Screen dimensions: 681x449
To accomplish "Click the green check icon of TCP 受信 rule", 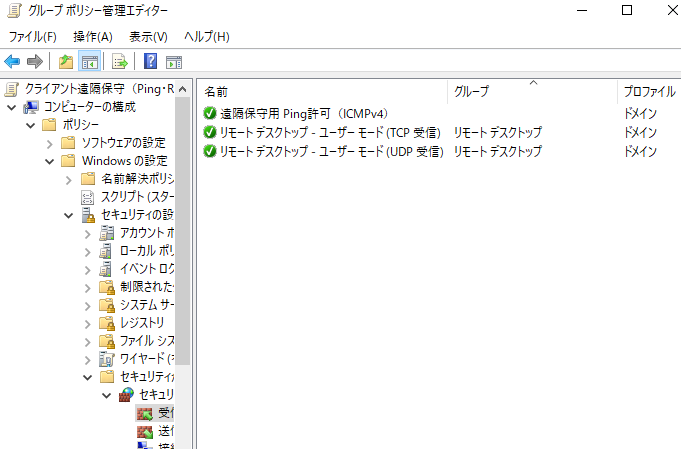I will (210, 132).
